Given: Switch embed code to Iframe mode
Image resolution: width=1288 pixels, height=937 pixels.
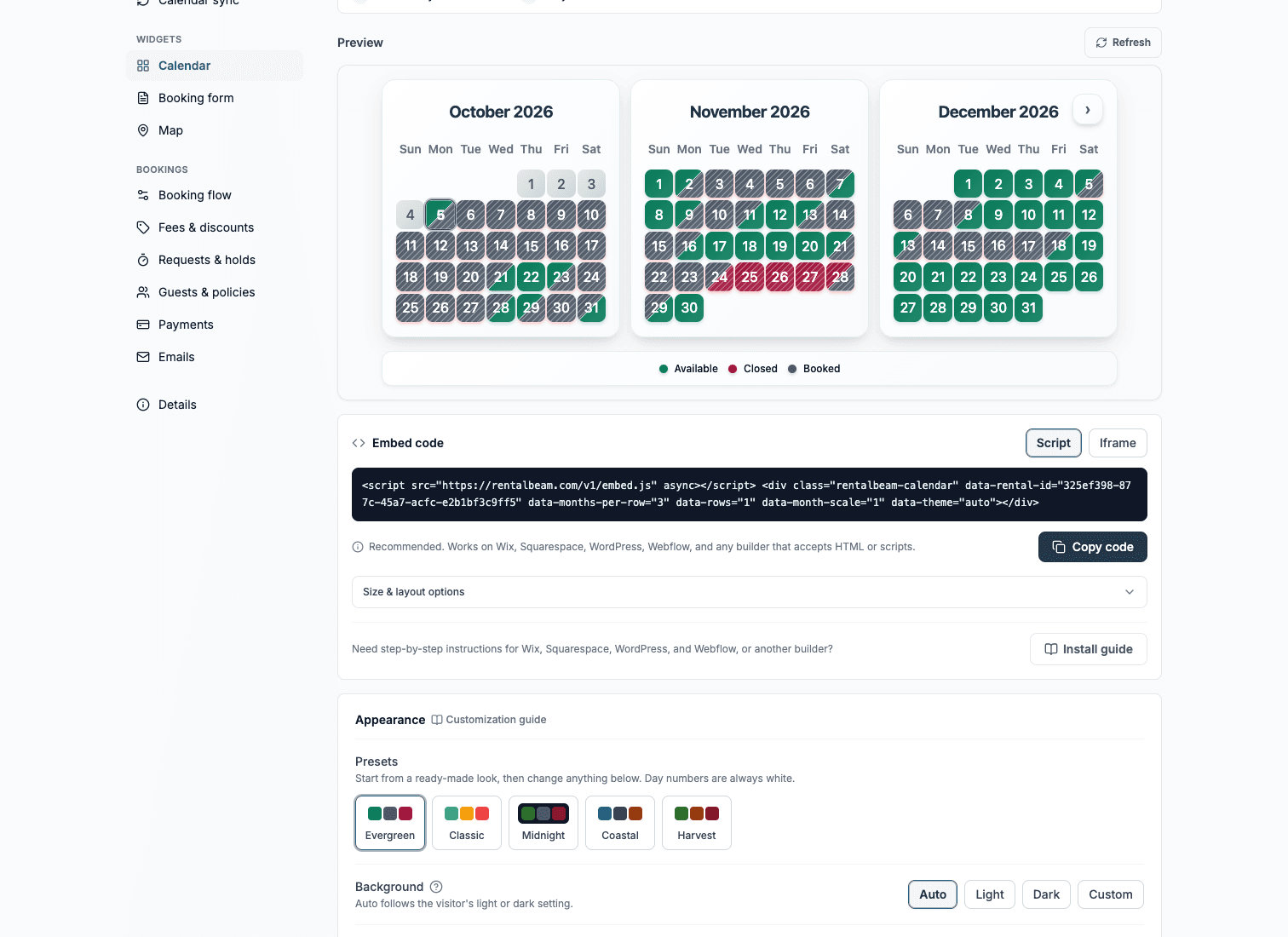Looking at the screenshot, I should point(1118,443).
